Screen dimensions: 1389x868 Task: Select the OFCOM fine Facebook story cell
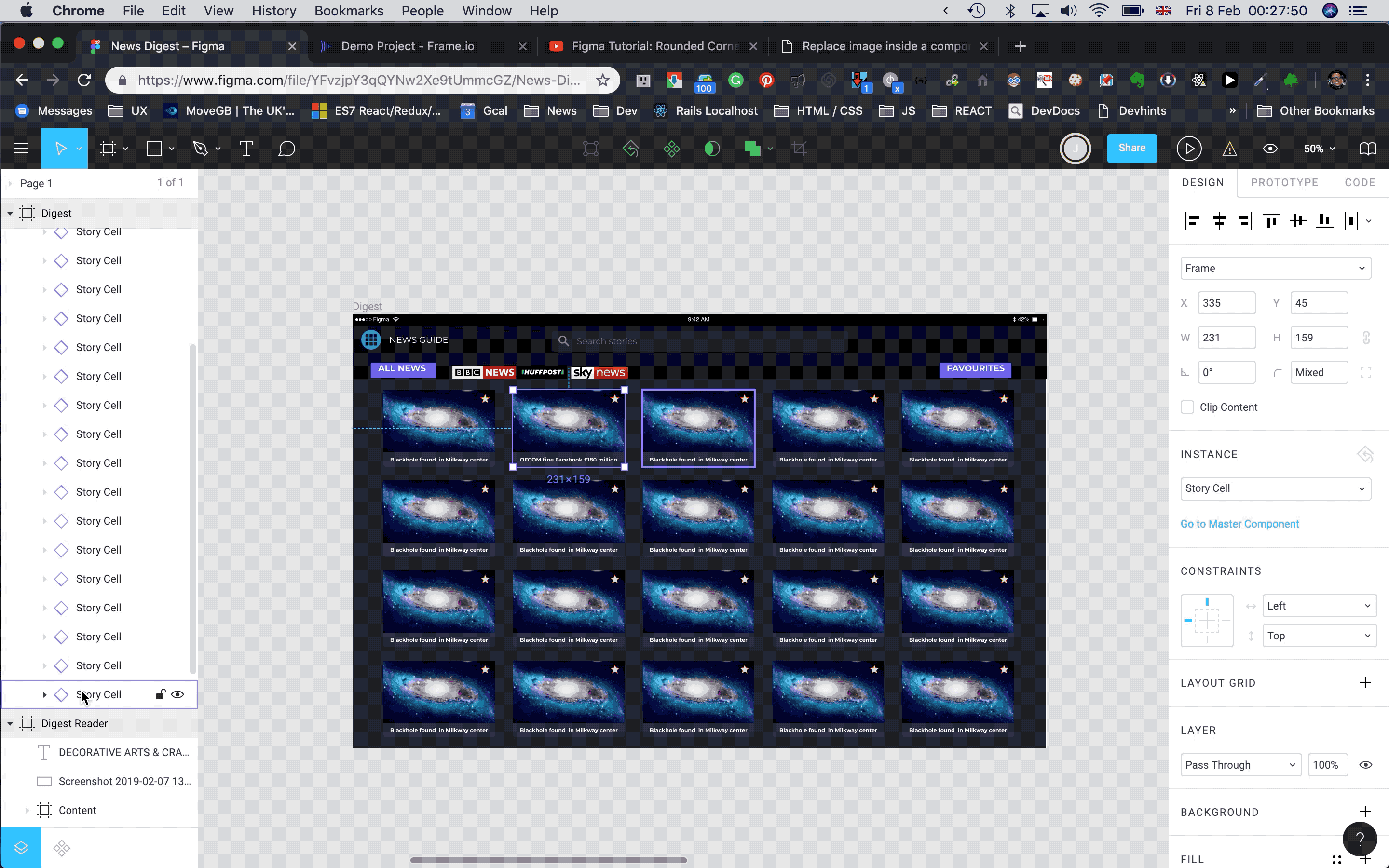click(569, 428)
